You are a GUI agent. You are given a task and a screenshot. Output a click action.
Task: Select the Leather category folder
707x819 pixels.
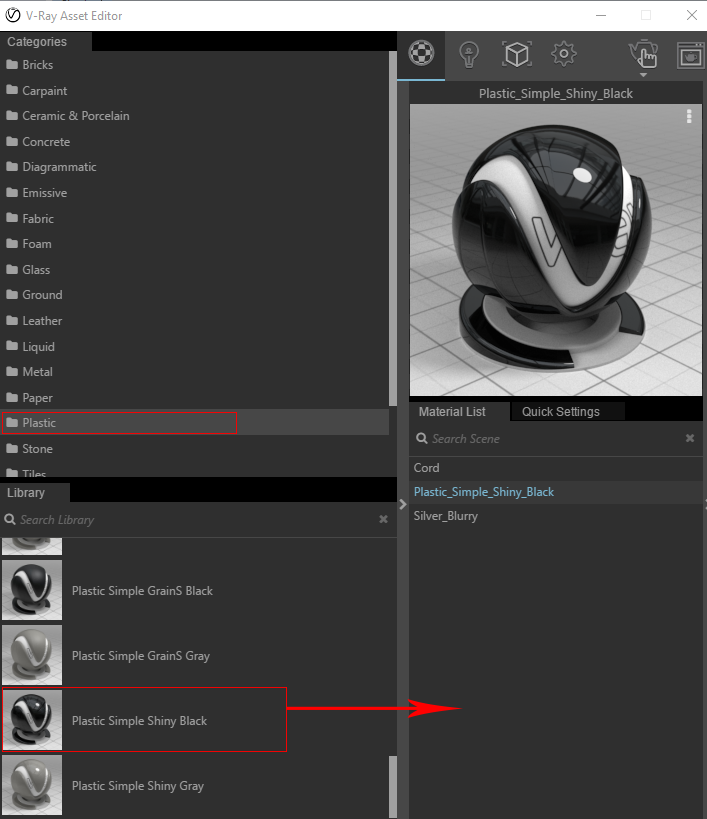195,321
